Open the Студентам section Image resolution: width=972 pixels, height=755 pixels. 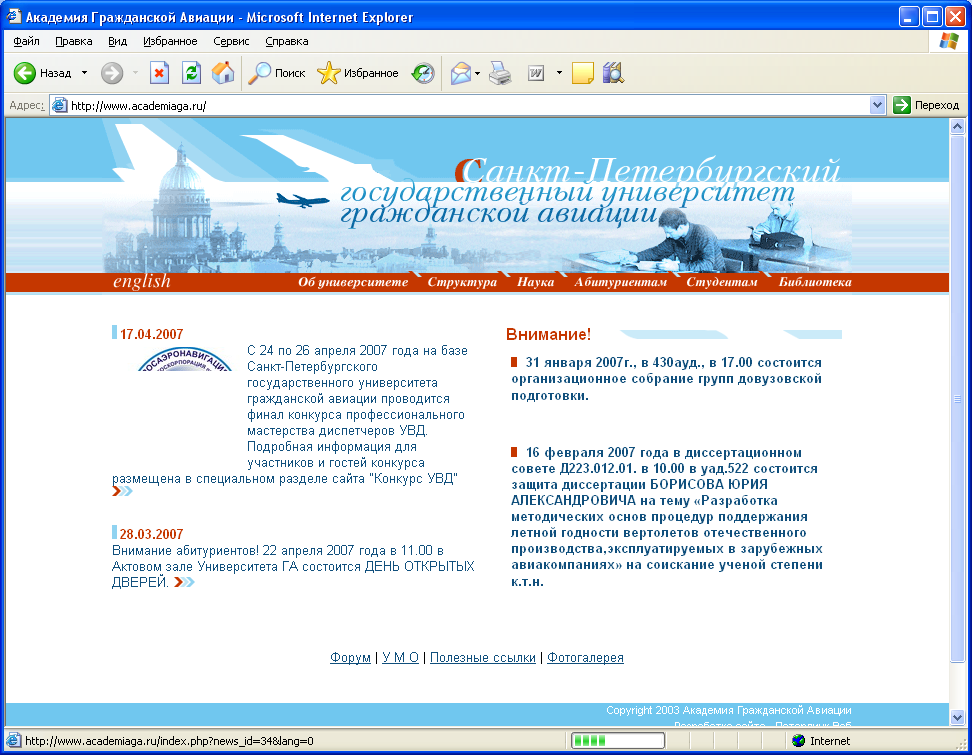point(722,282)
